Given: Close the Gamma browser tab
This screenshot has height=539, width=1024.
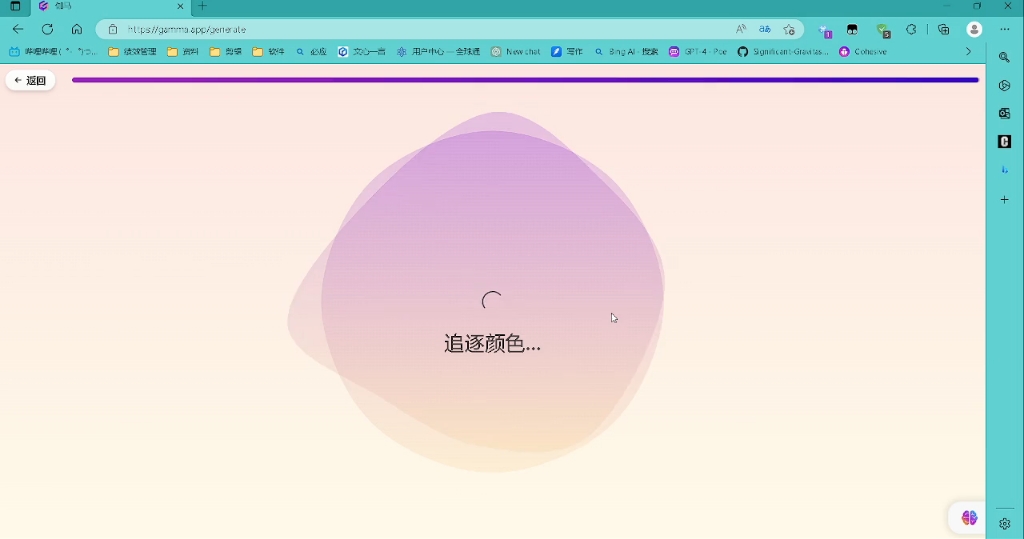Looking at the screenshot, I should [x=180, y=7].
